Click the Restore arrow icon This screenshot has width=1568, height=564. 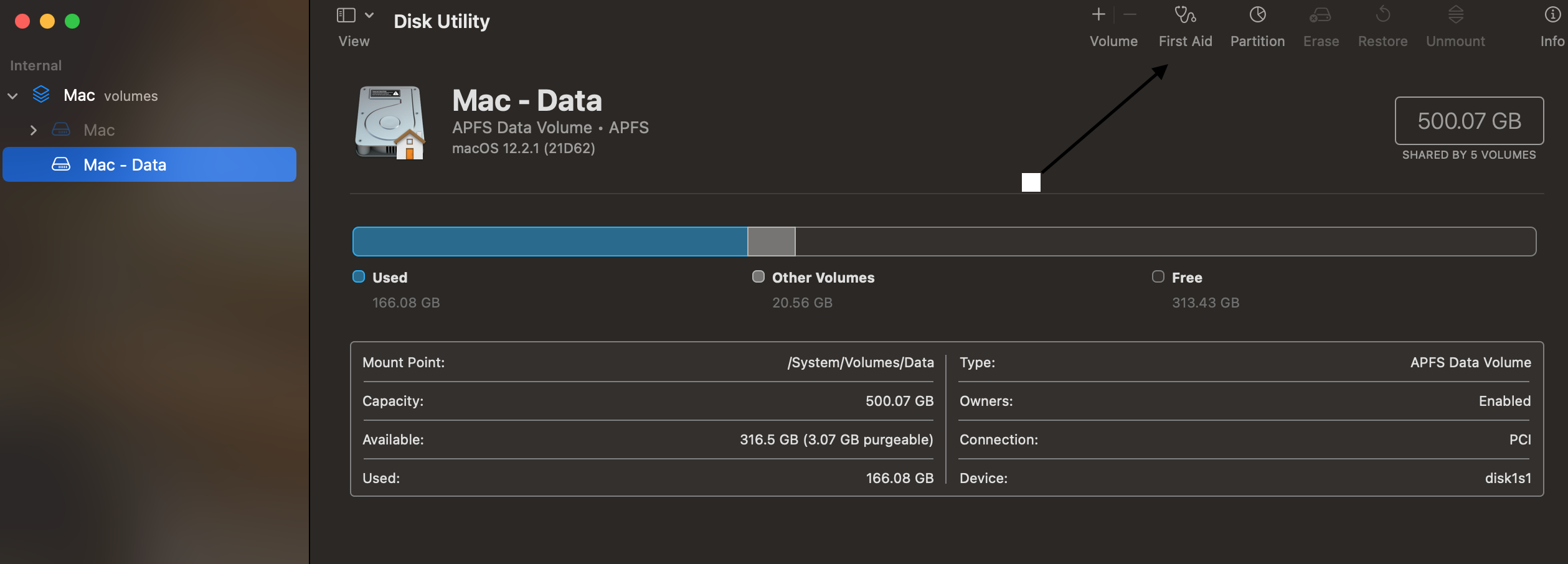(1382, 15)
